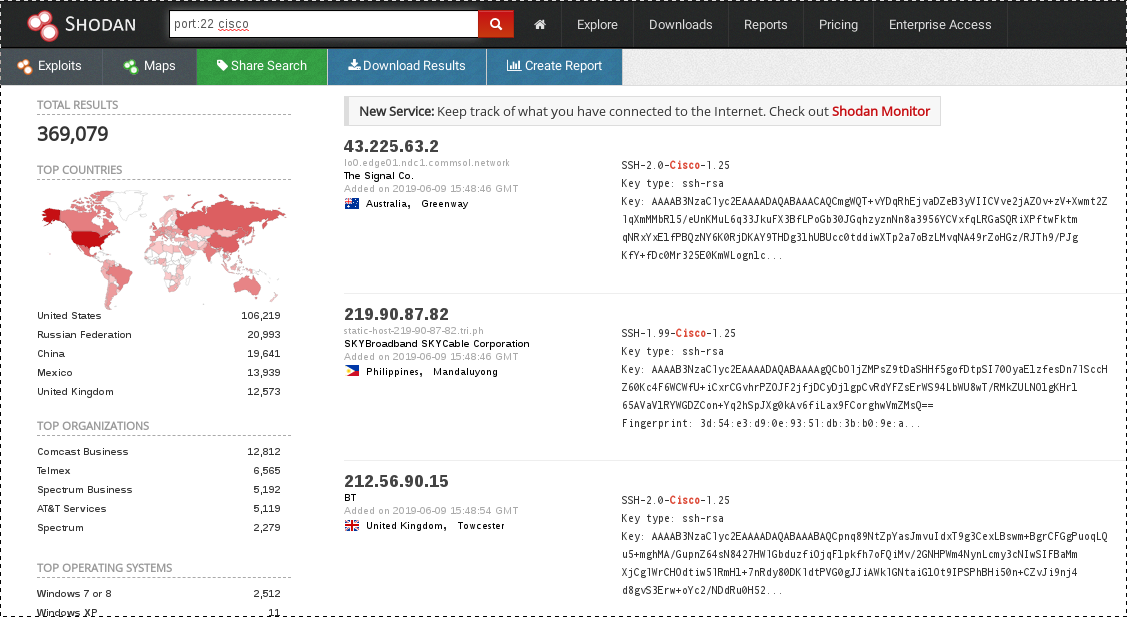Filter by city Greenway
1127x617 pixels.
444,204
